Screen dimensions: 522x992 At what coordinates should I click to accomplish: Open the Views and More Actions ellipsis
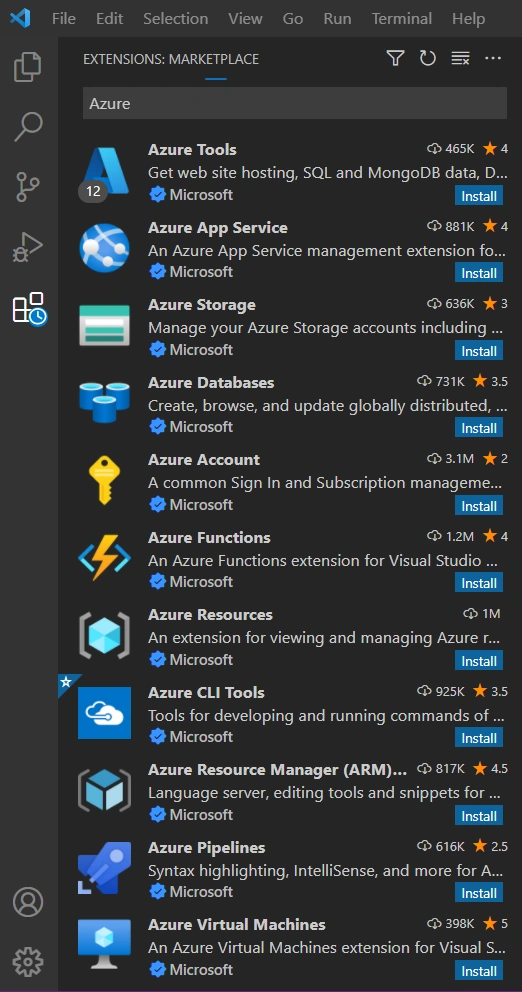pyautogui.click(x=493, y=59)
